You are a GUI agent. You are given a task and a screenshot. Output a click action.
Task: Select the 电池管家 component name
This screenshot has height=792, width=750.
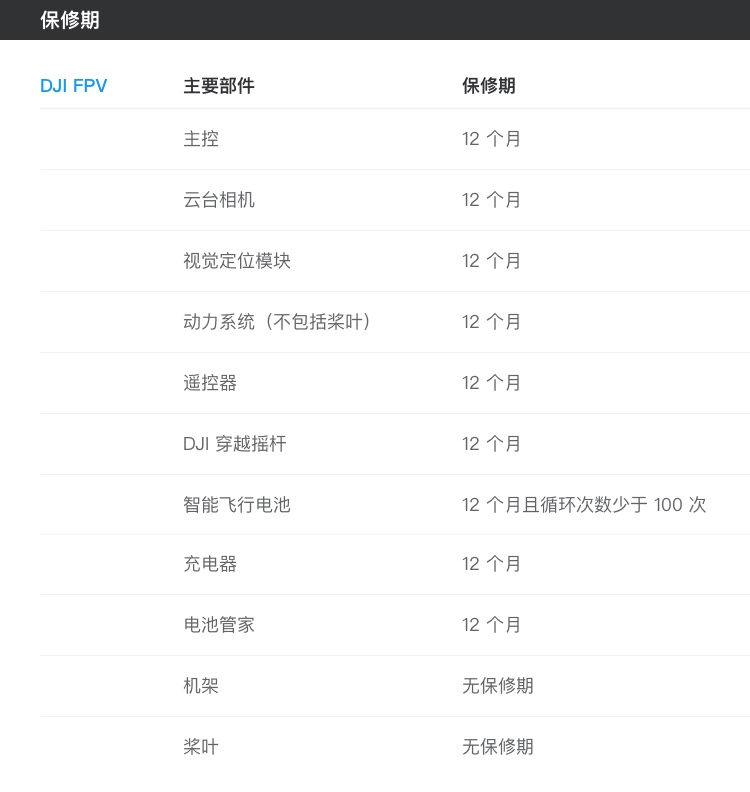tap(219, 625)
